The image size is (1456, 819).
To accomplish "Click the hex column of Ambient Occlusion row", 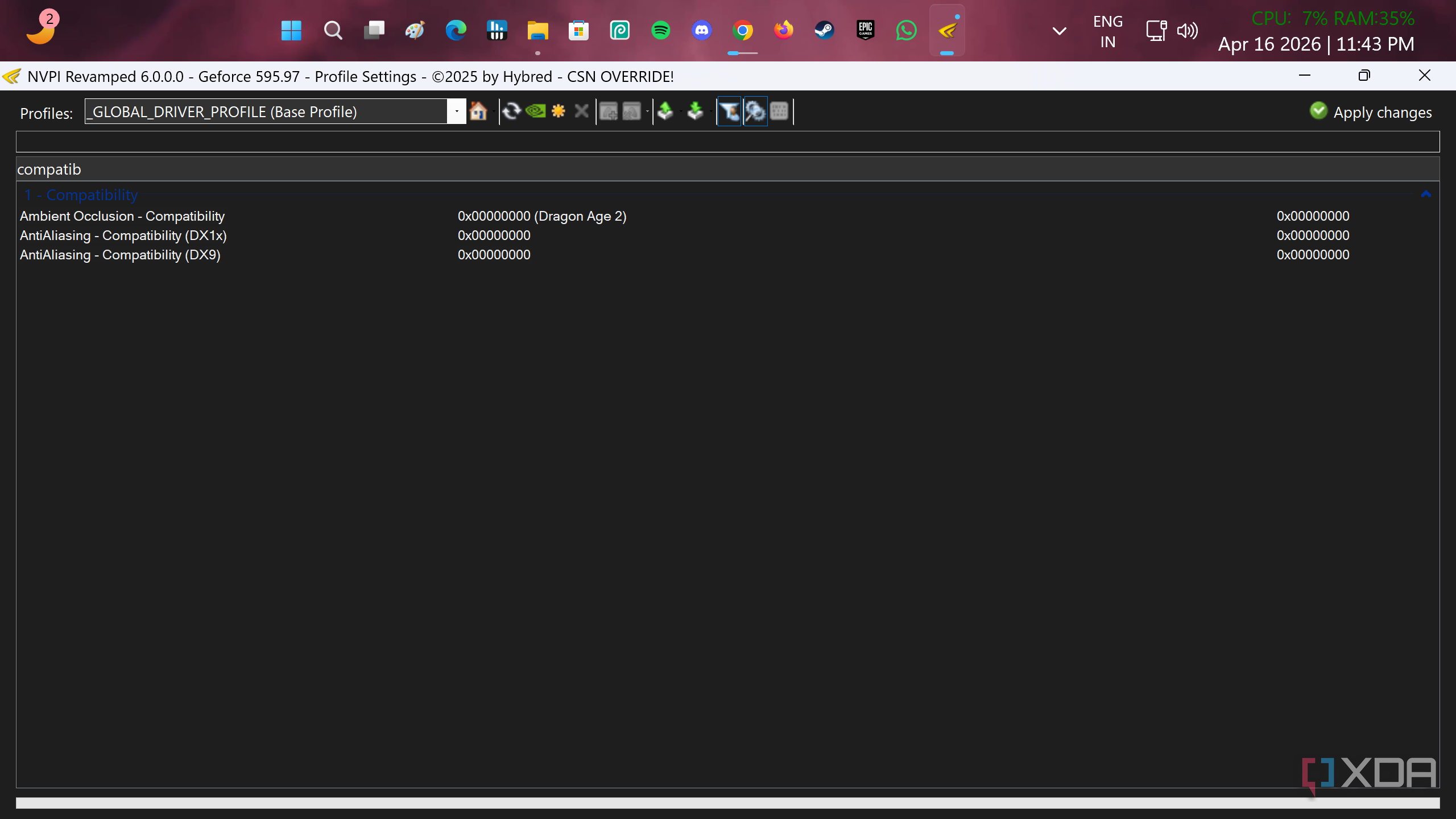I will point(1313,216).
